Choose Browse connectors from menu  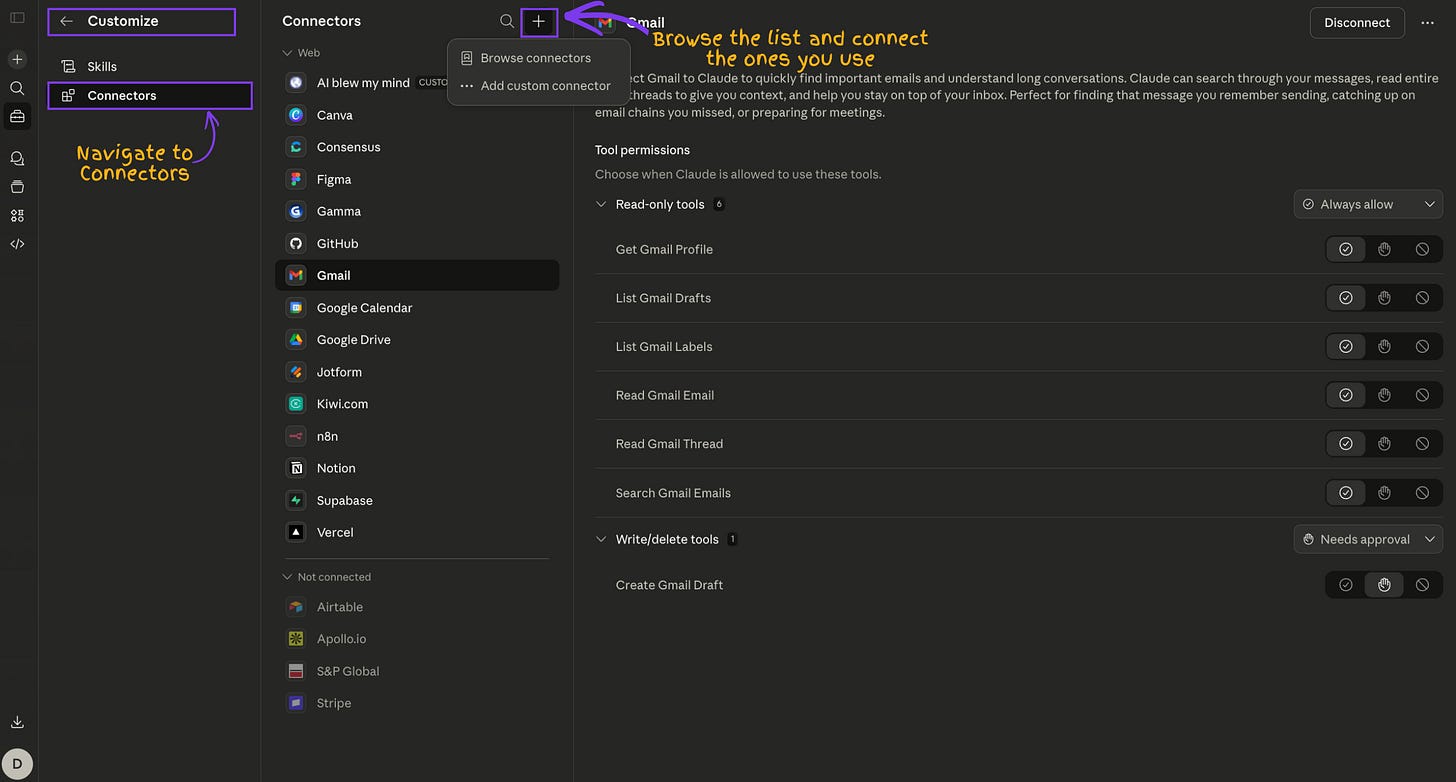coord(538,58)
